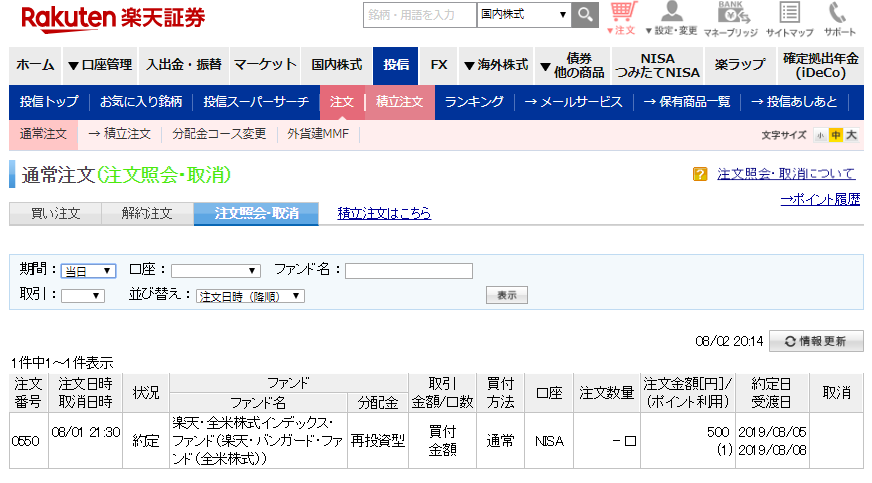The height and width of the screenshot is (483, 872).
Task: Click the 銘柄・用語を入力 search field
Action: coord(420,14)
